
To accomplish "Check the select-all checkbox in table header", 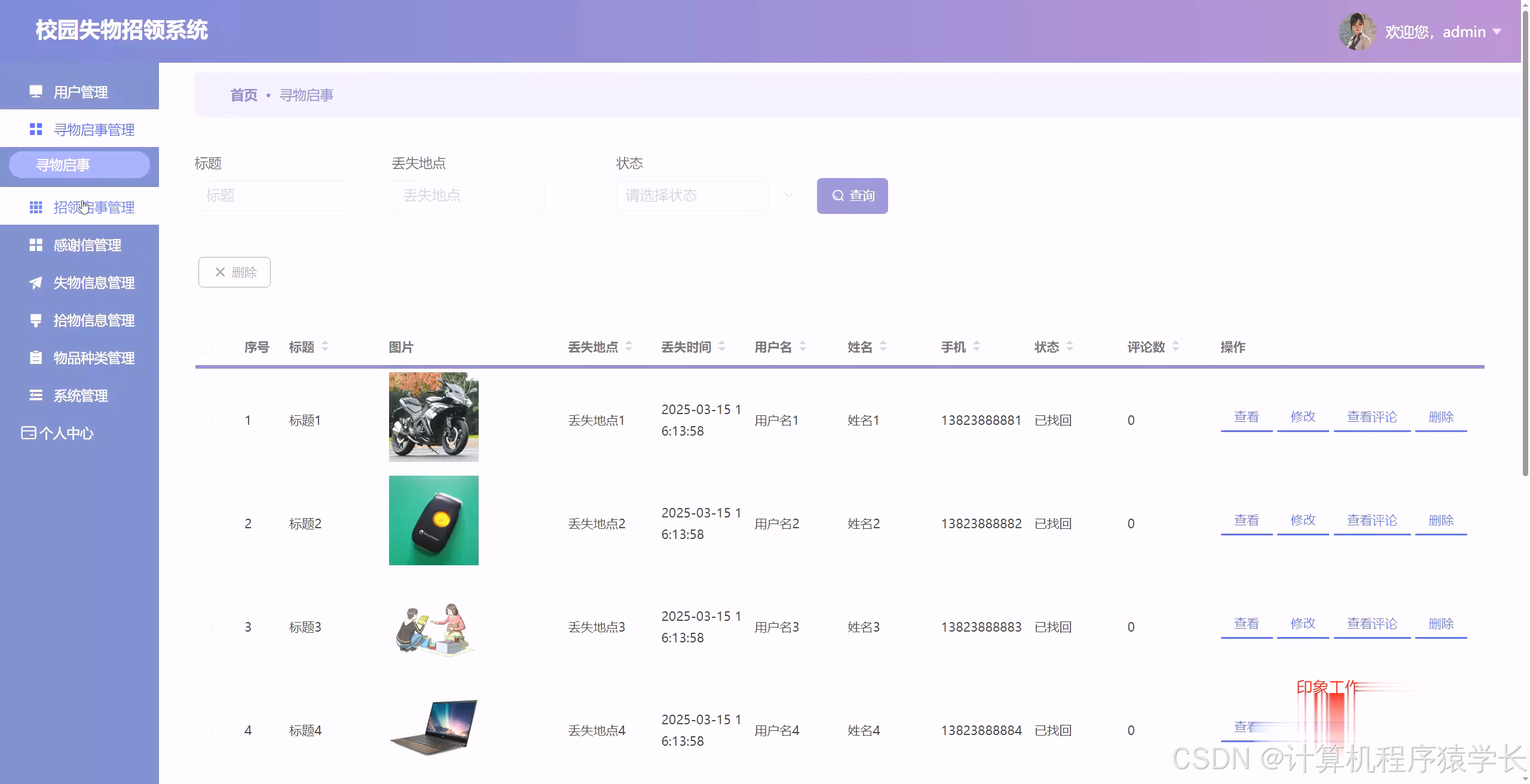I will [206, 347].
